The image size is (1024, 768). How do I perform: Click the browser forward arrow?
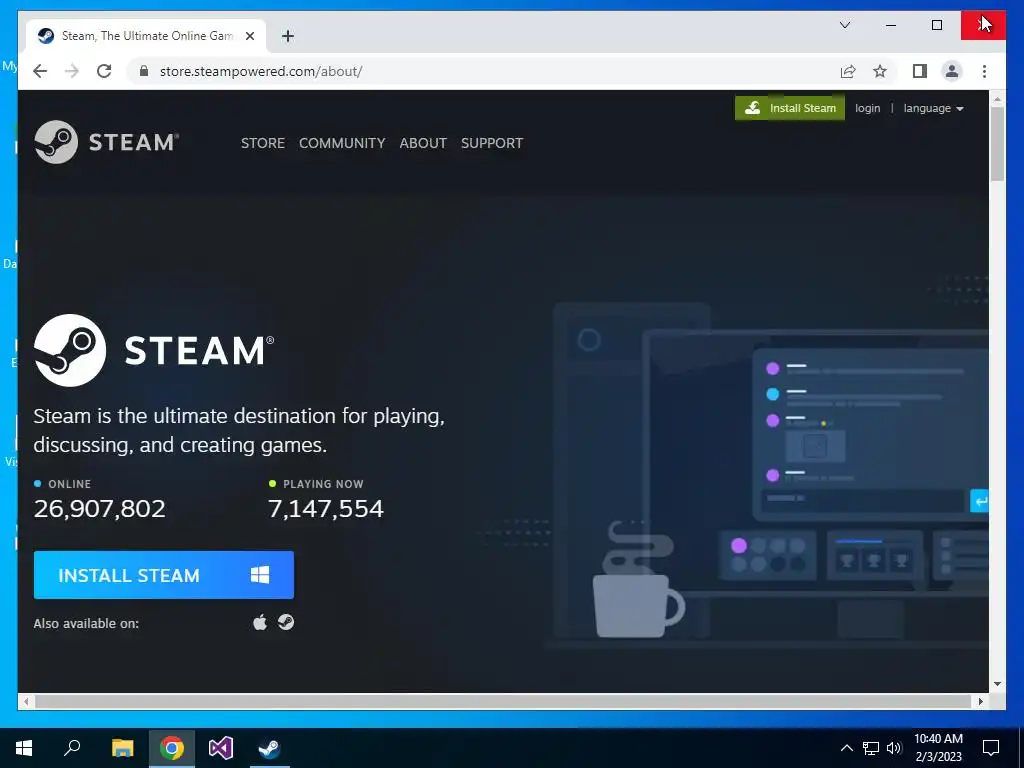pos(72,71)
